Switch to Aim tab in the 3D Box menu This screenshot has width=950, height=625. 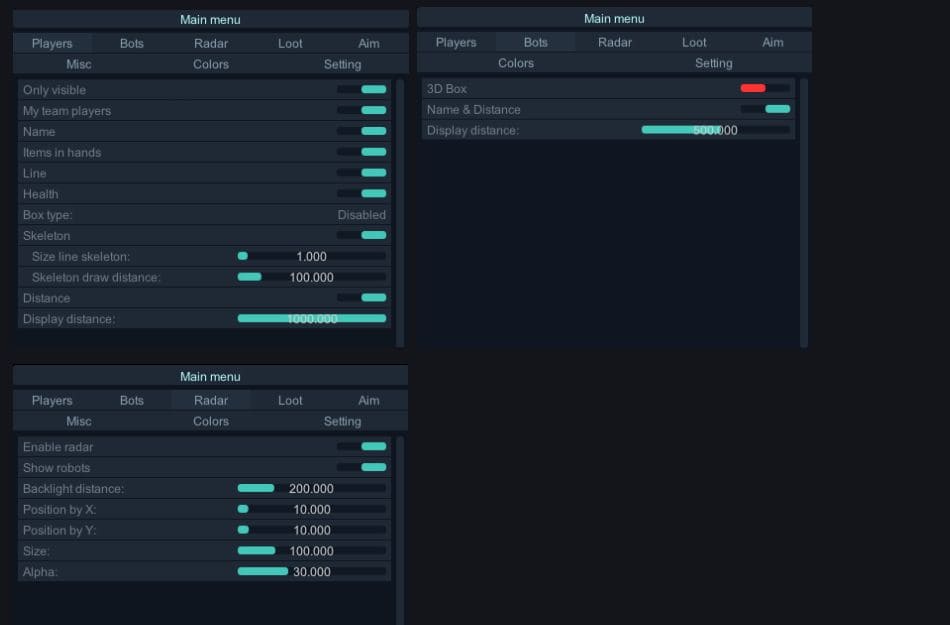click(x=773, y=42)
